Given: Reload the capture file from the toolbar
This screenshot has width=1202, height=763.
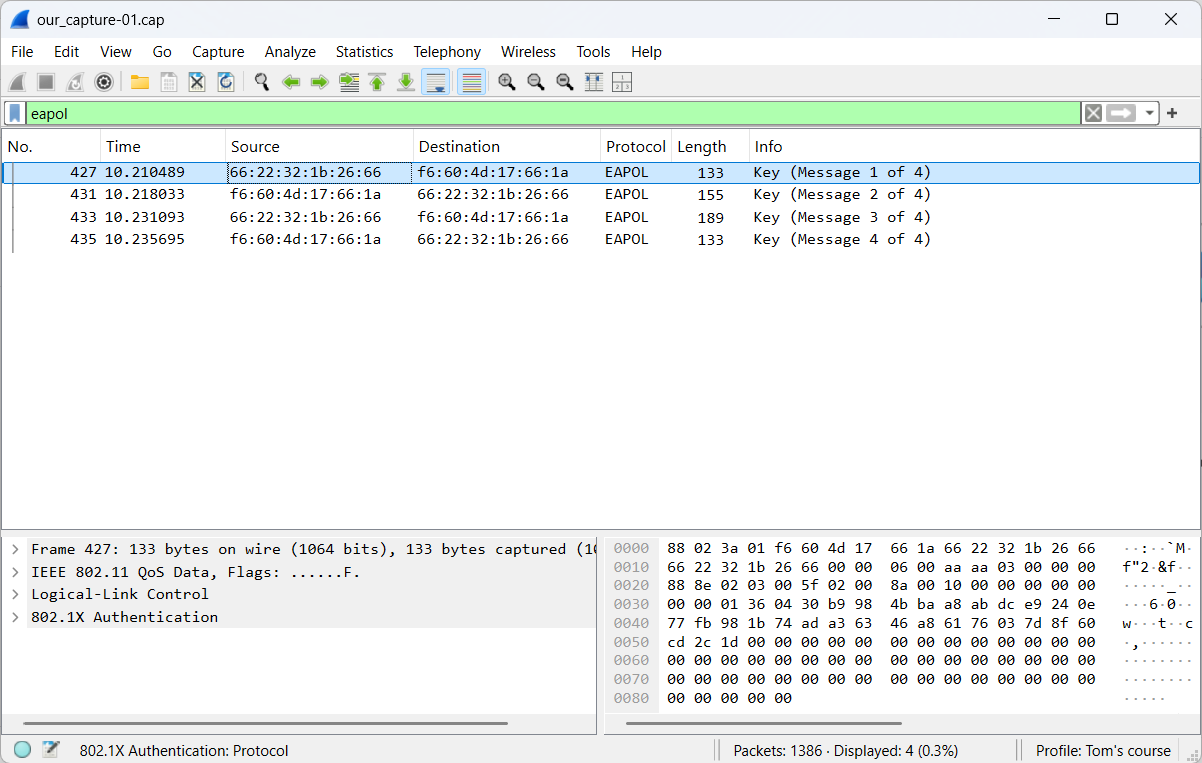Looking at the screenshot, I should (x=226, y=82).
